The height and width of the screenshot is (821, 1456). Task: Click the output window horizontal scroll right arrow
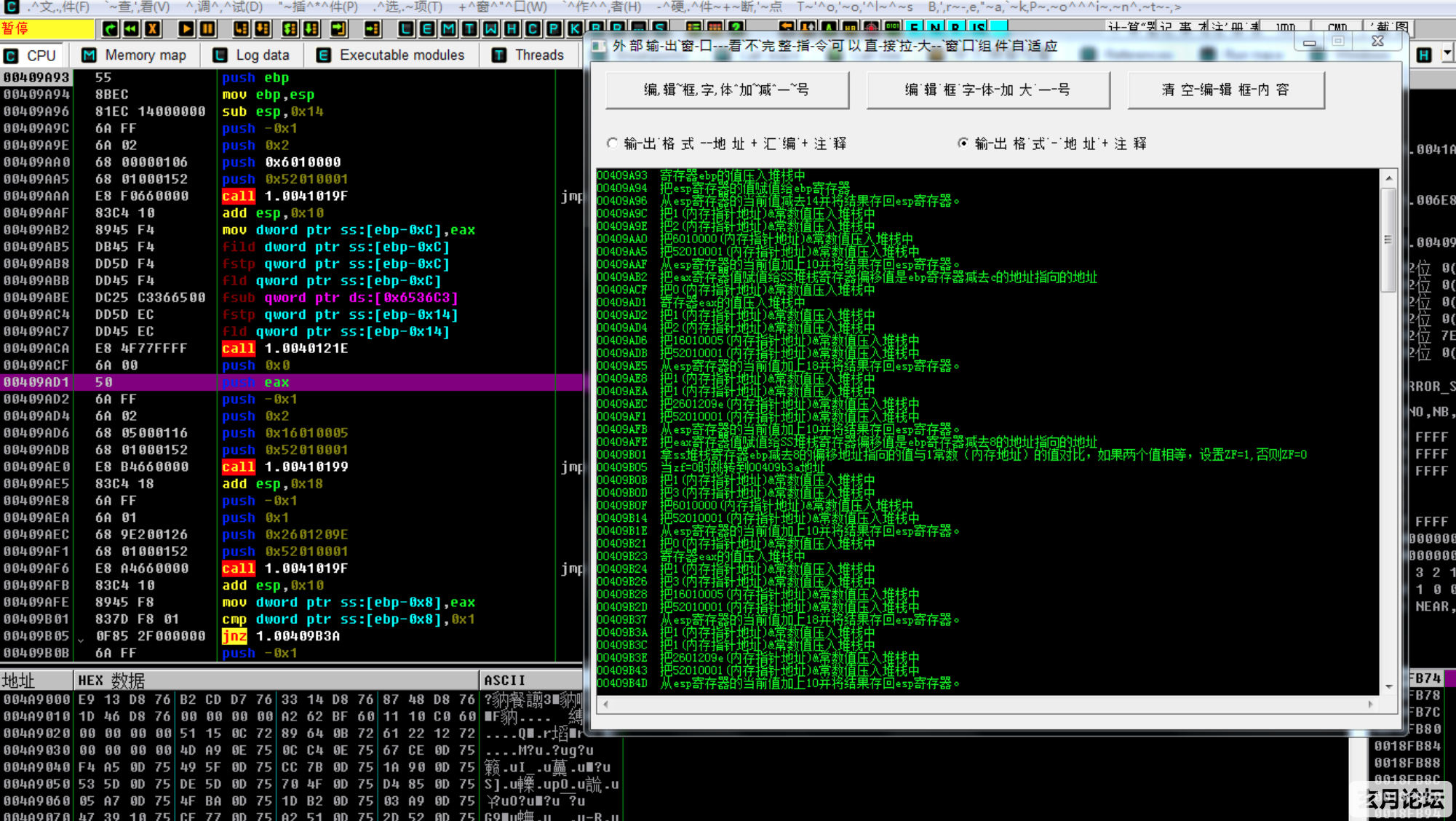click(1371, 704)
